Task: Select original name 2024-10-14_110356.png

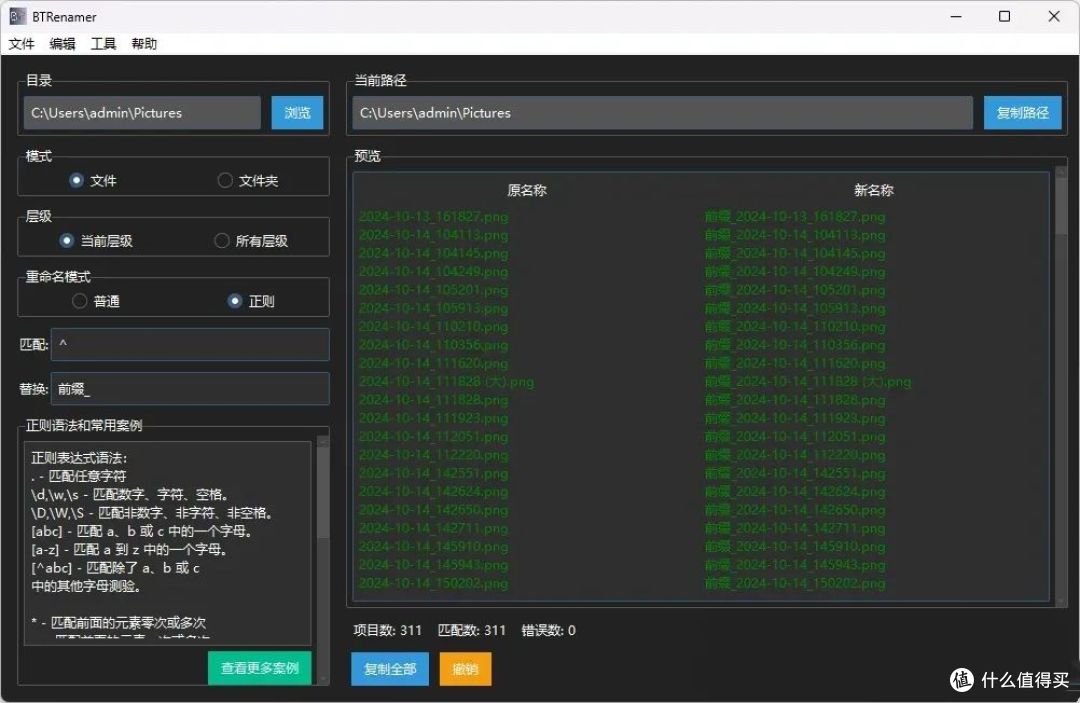Action: (x=434, y=345)
